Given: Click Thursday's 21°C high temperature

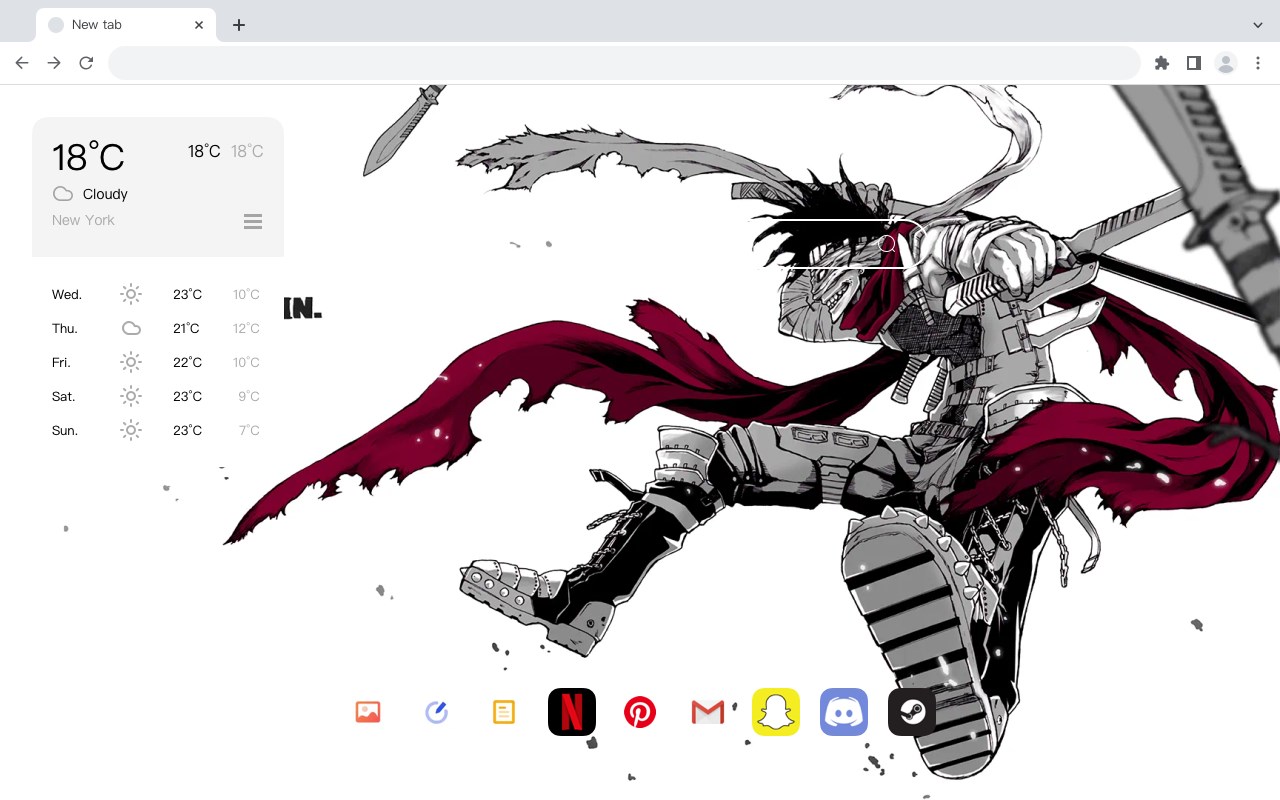Looking at the screenshot, I should pyautogui.click(x=187, y=328).
